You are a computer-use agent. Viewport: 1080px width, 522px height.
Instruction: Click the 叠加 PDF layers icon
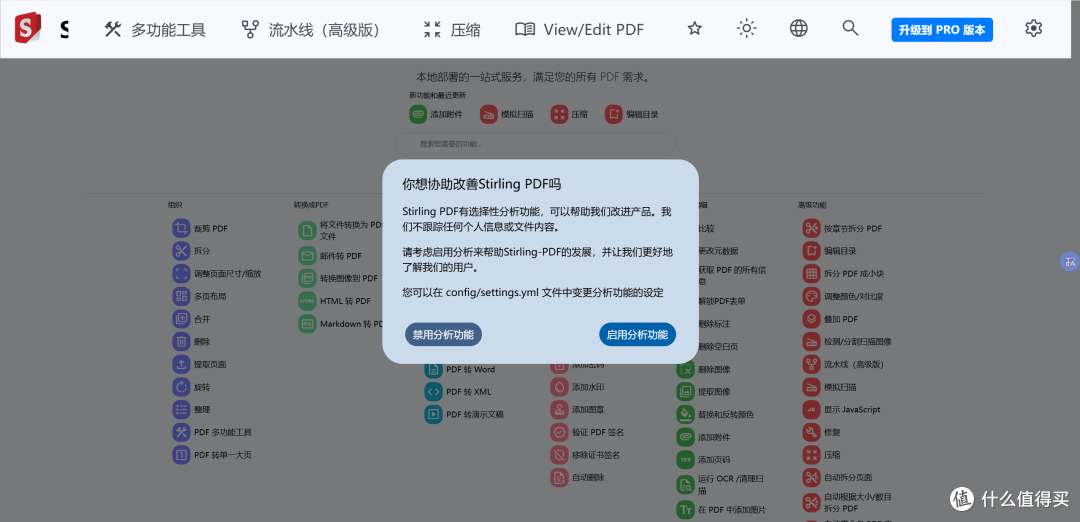(811, 320)
